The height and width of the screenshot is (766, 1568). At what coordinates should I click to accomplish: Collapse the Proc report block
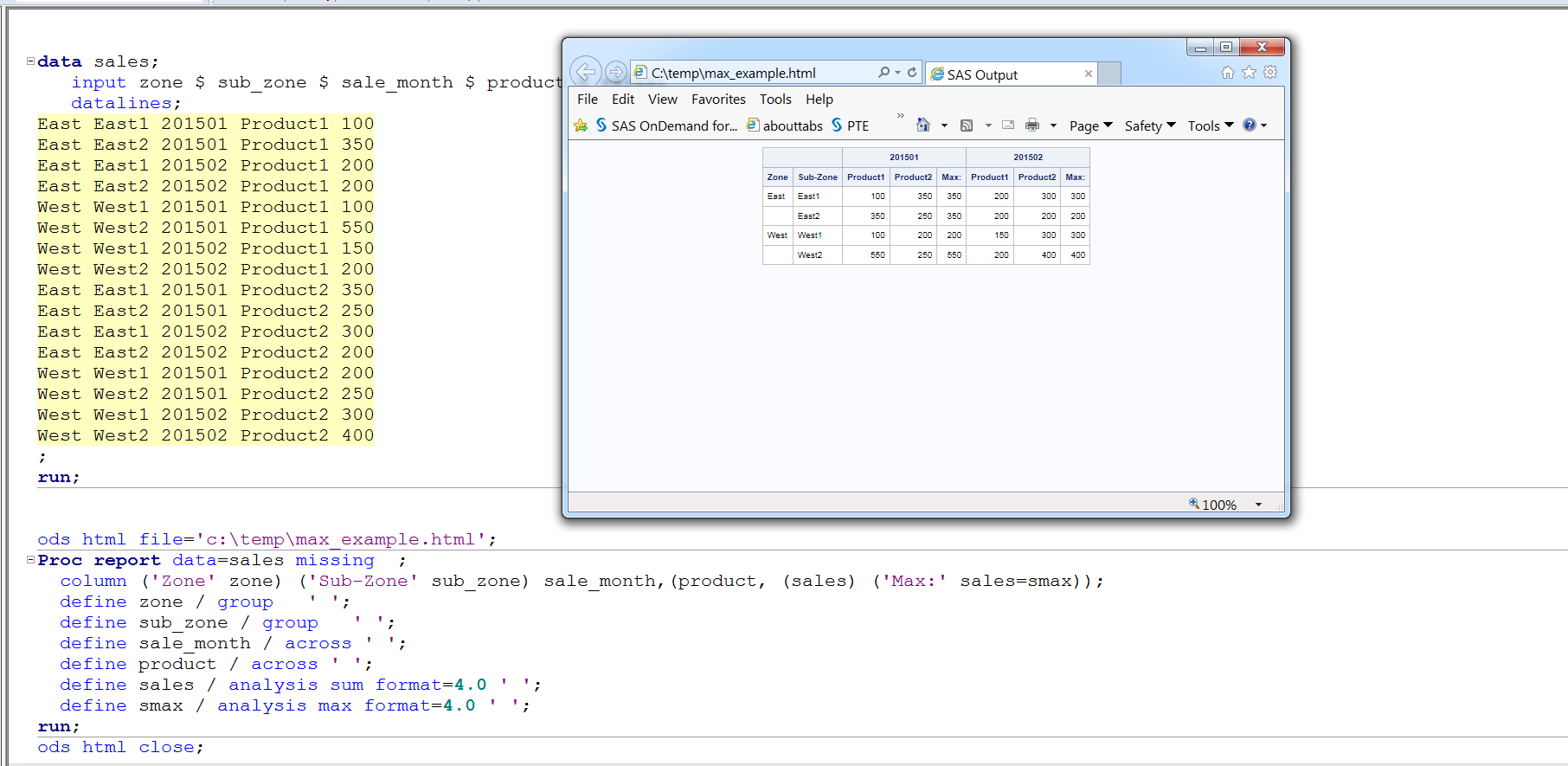[x=31, y=560]
